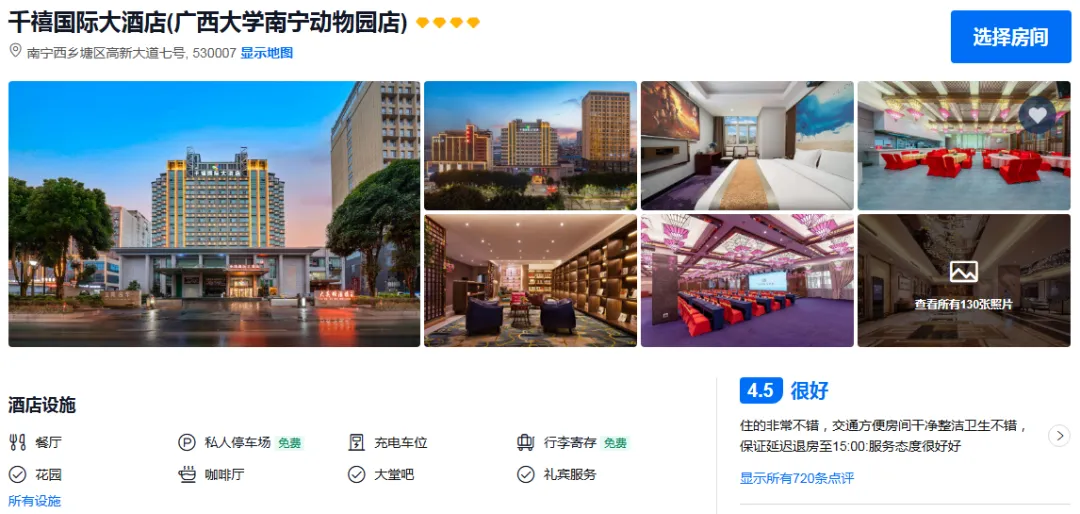Show the next review with arrow

point(1059,435)
